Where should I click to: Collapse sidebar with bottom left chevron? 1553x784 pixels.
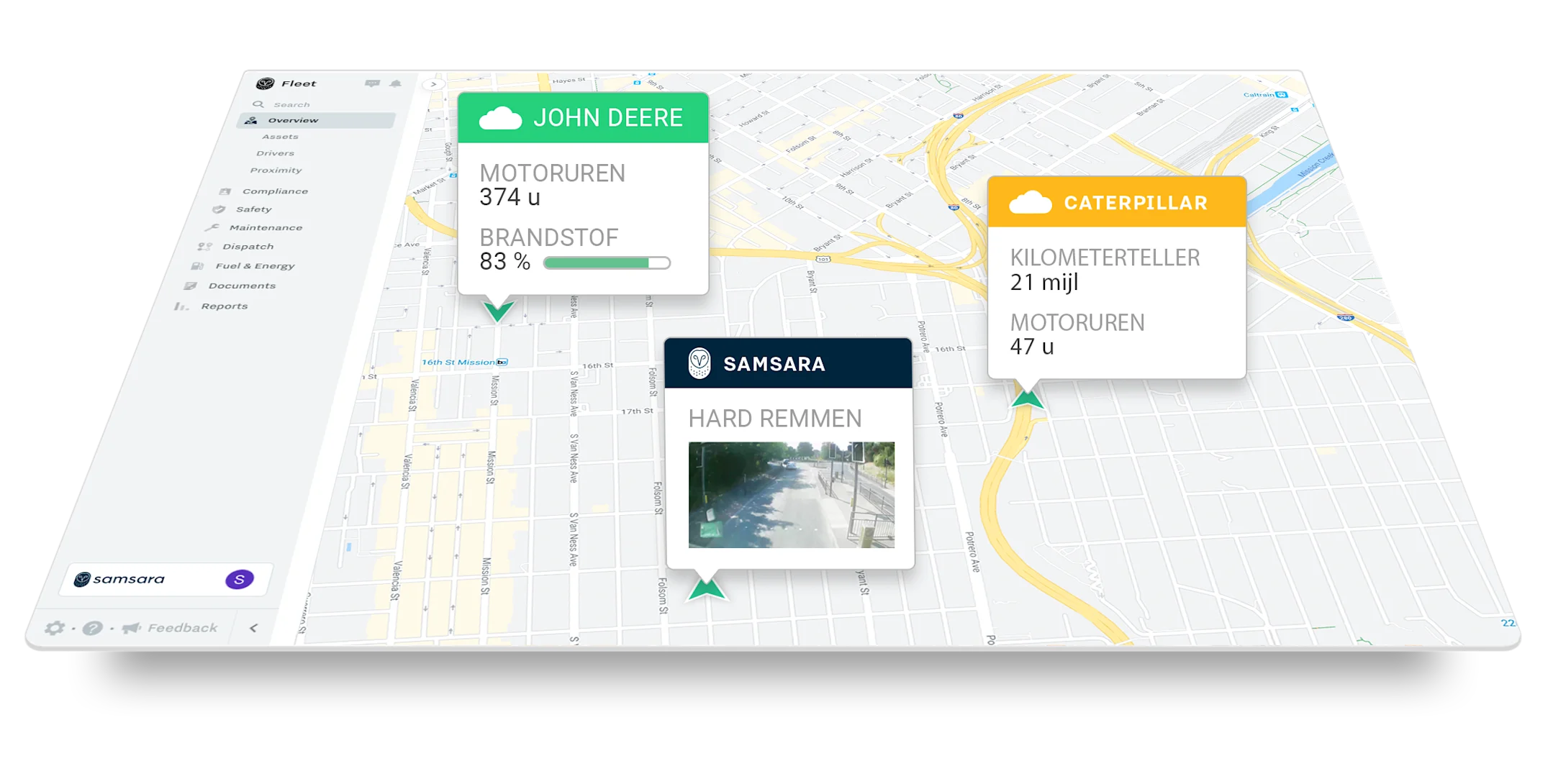[253, 628]
